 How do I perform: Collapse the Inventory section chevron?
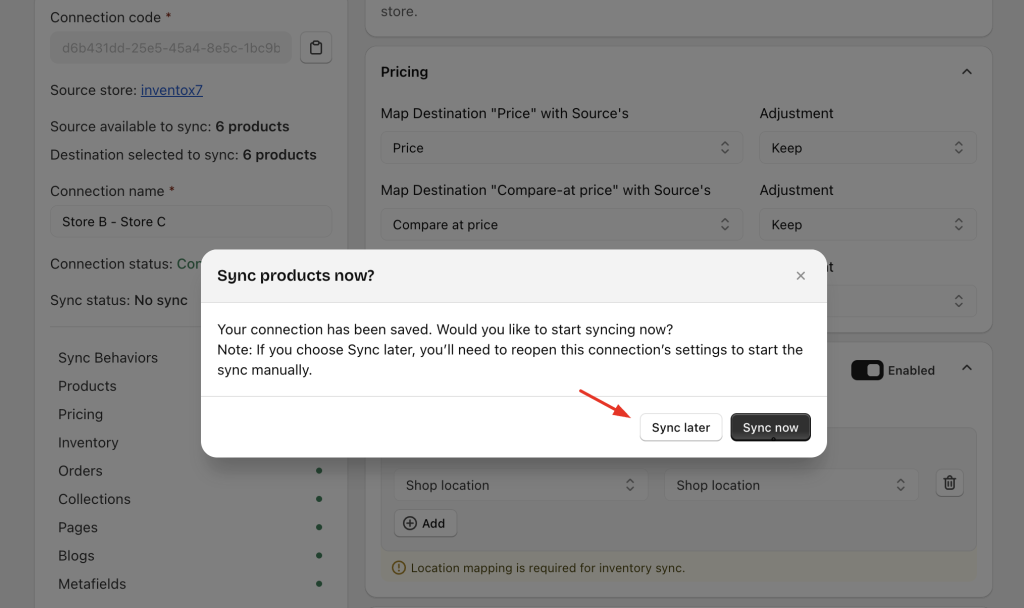966,369
